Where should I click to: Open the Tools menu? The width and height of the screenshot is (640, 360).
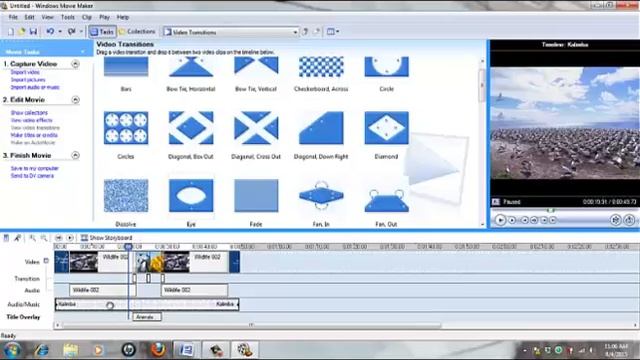68,17
